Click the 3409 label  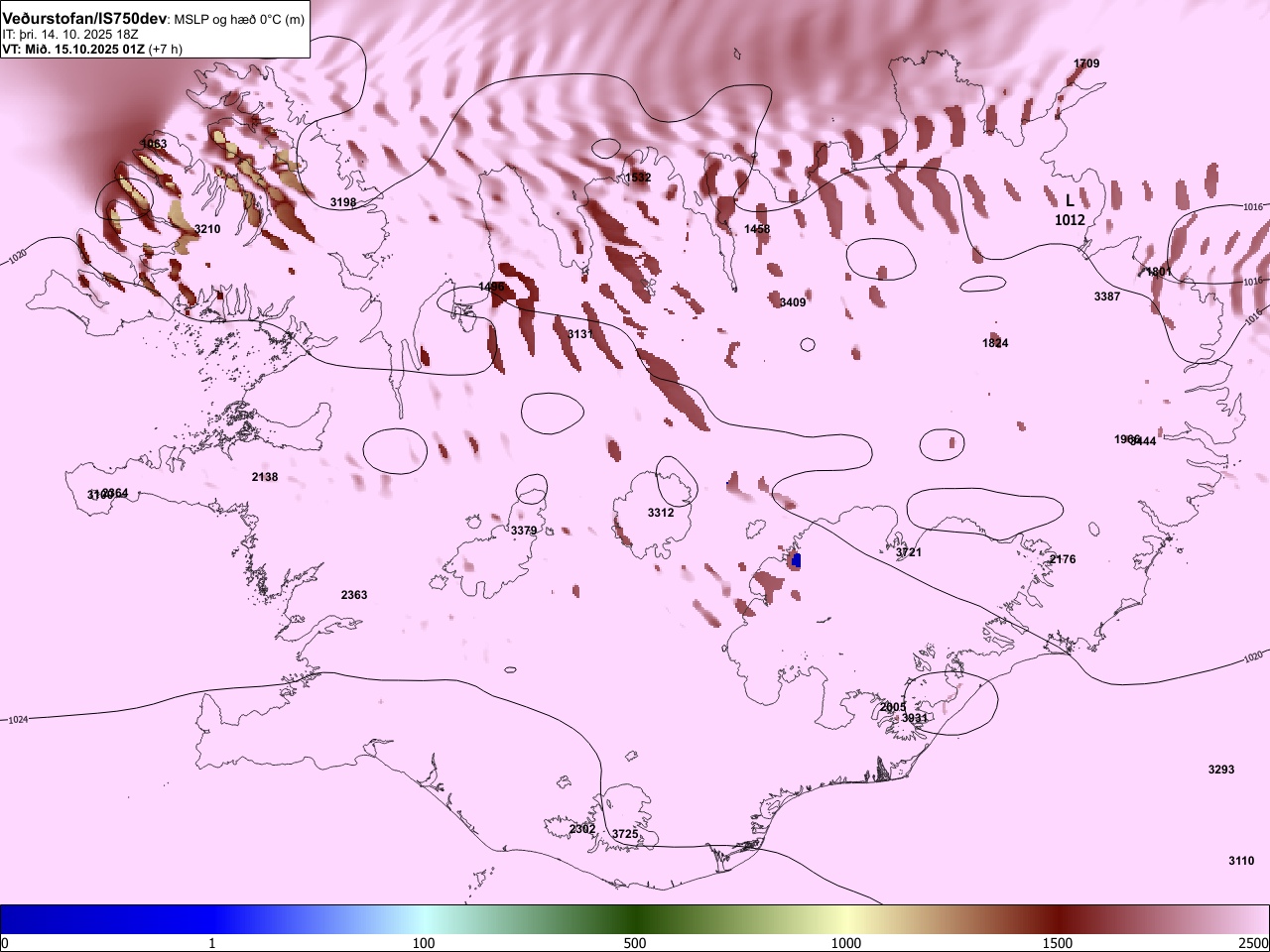click(793, 302)
